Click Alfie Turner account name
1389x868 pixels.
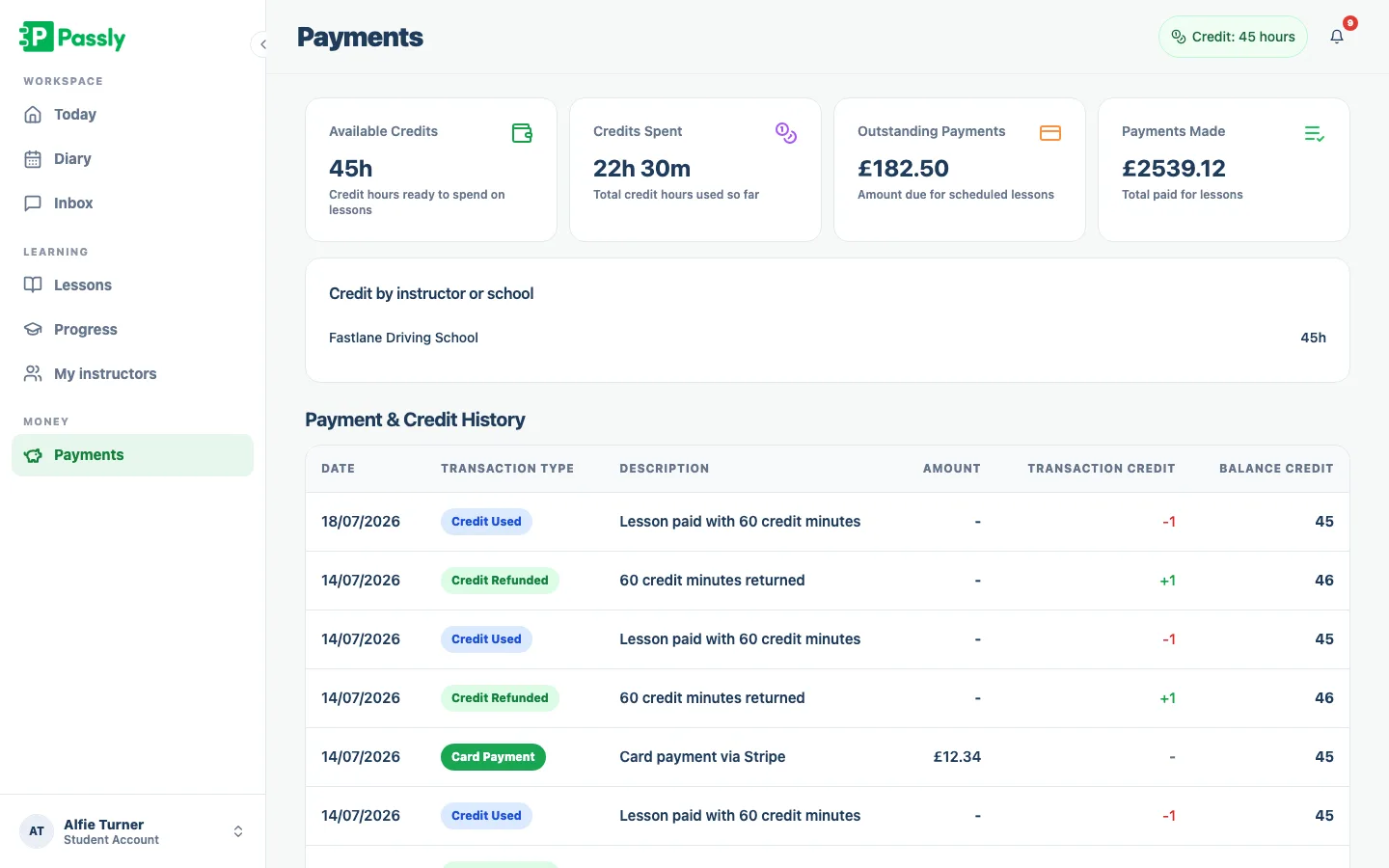pyautogui.click(x=103, y=825)
